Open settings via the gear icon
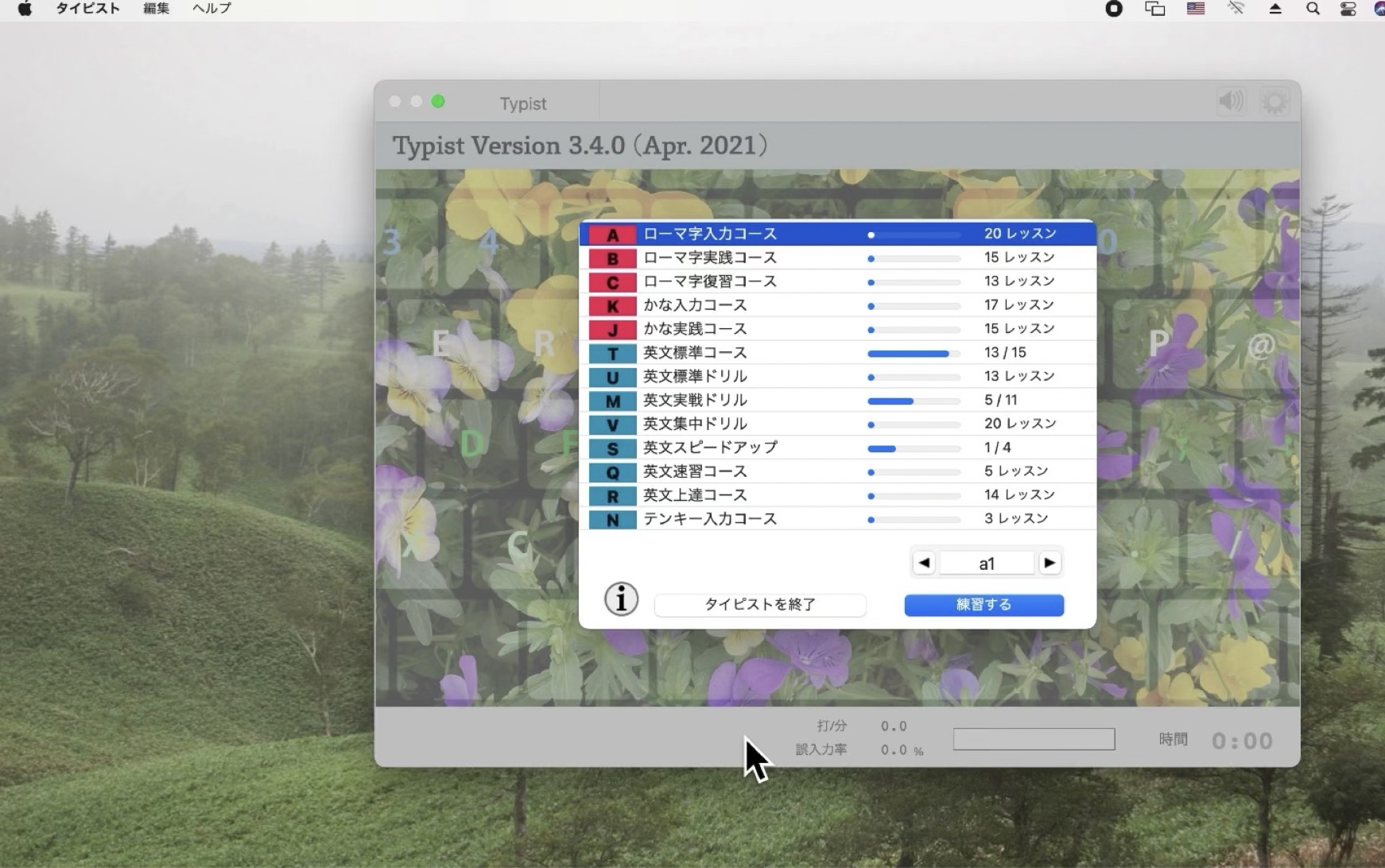Image resolution: width=1385 pixels, height=868 pixels. click(1274, 102)
